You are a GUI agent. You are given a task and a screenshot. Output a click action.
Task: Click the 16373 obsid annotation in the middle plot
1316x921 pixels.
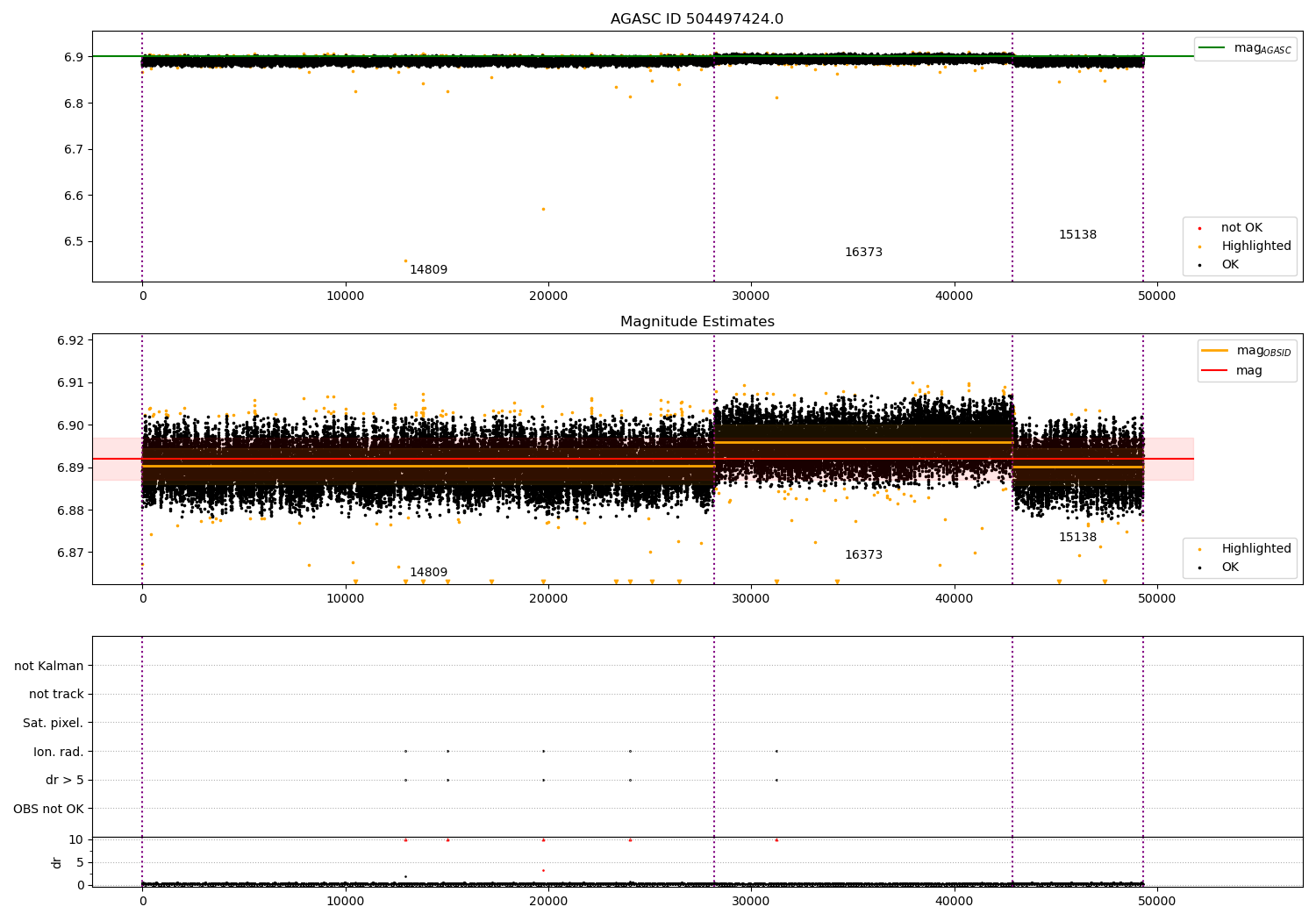click(863, 554)
